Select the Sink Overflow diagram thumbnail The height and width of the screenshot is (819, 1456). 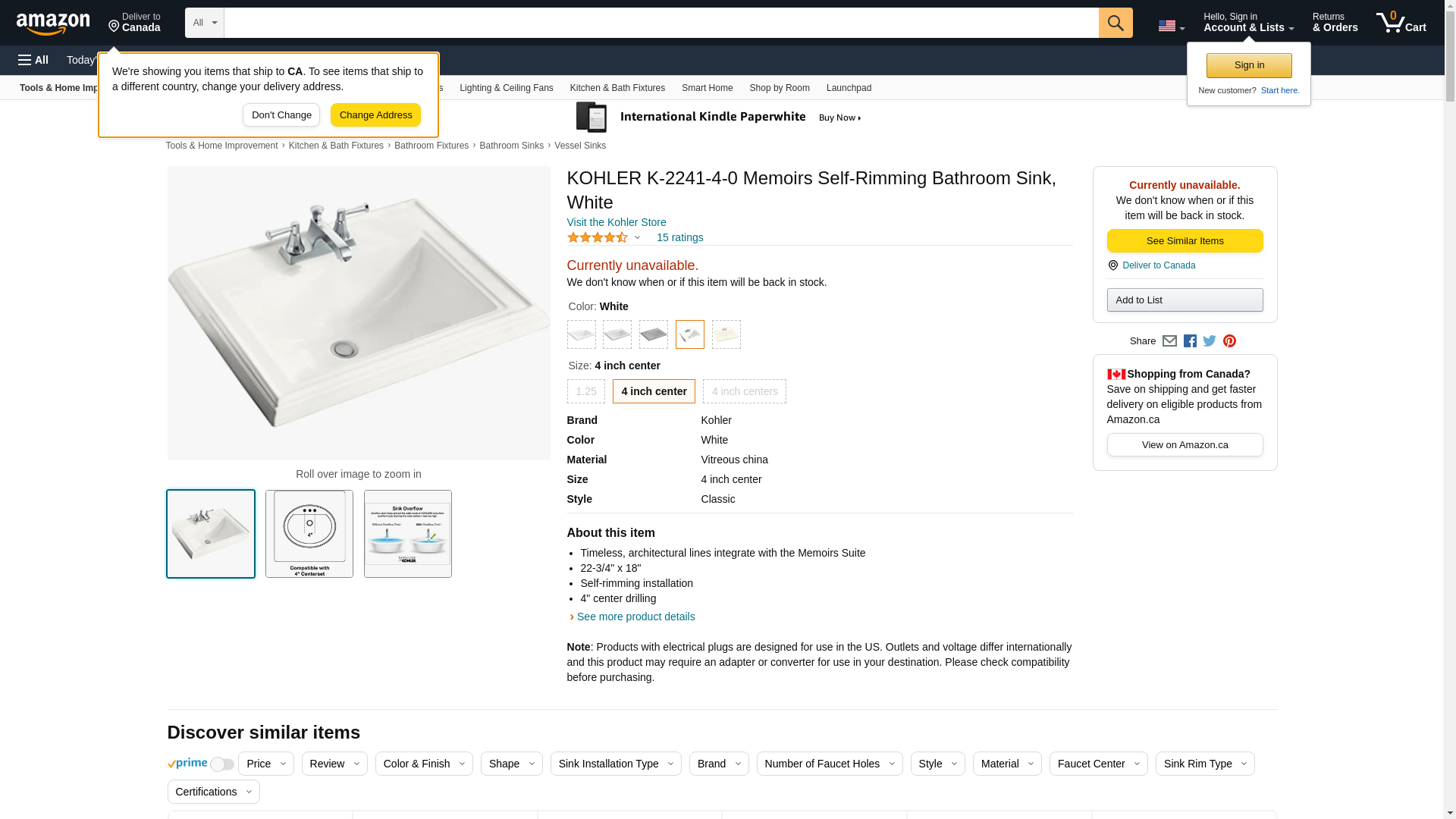[407, 534]
